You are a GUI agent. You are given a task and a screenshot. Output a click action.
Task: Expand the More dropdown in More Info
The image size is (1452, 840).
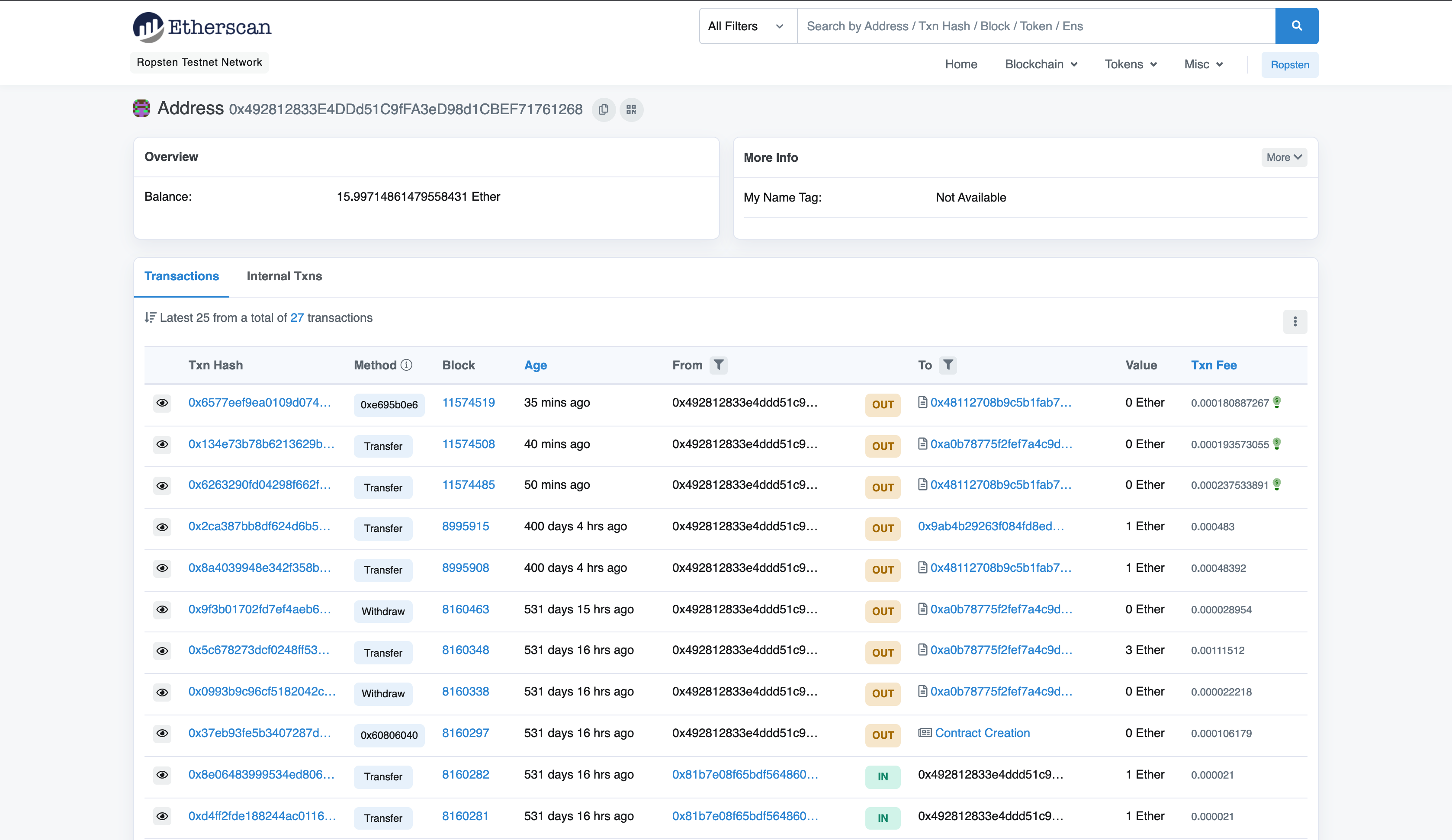click(1284, 157)
